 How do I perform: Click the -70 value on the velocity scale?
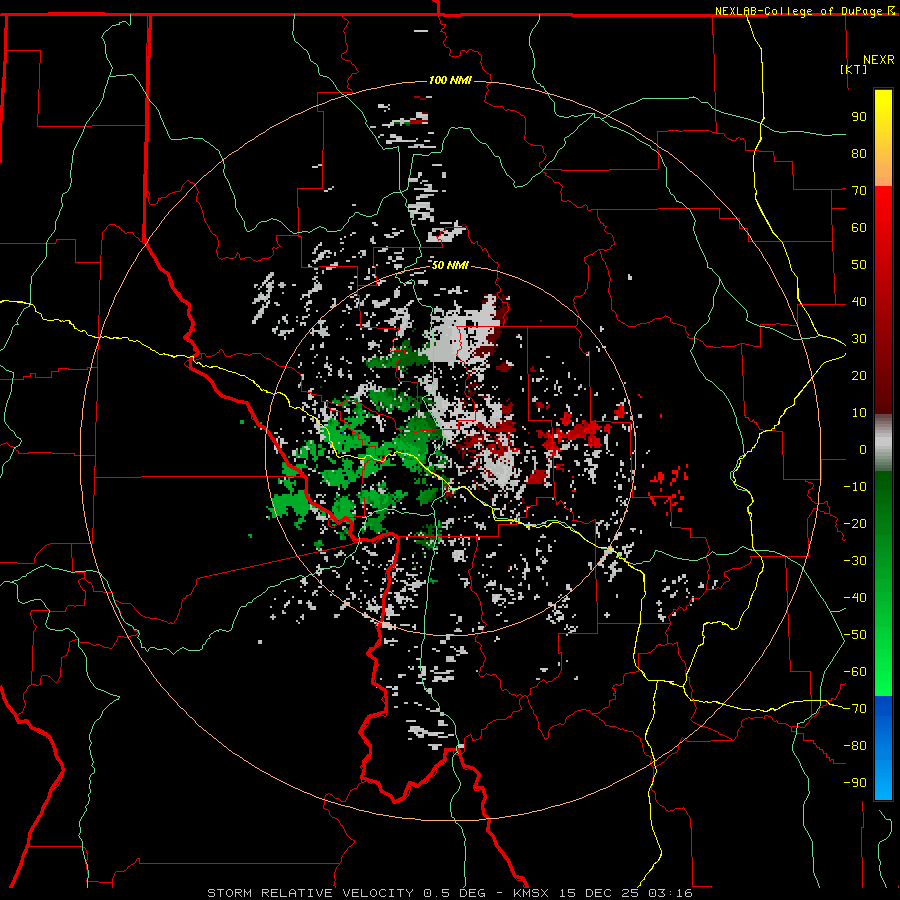click(855, 709)
